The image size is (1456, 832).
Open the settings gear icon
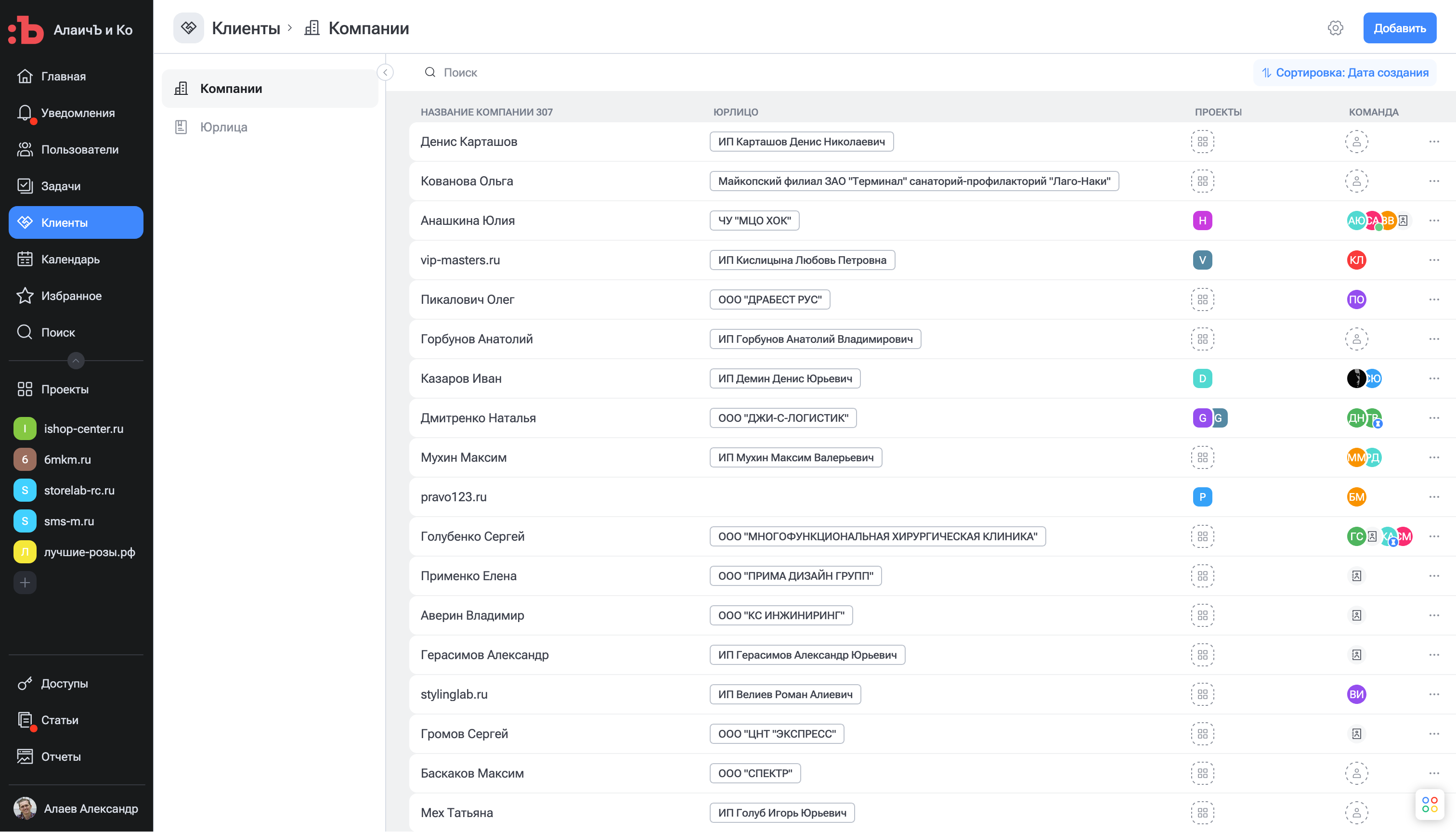click(1335, 28)
